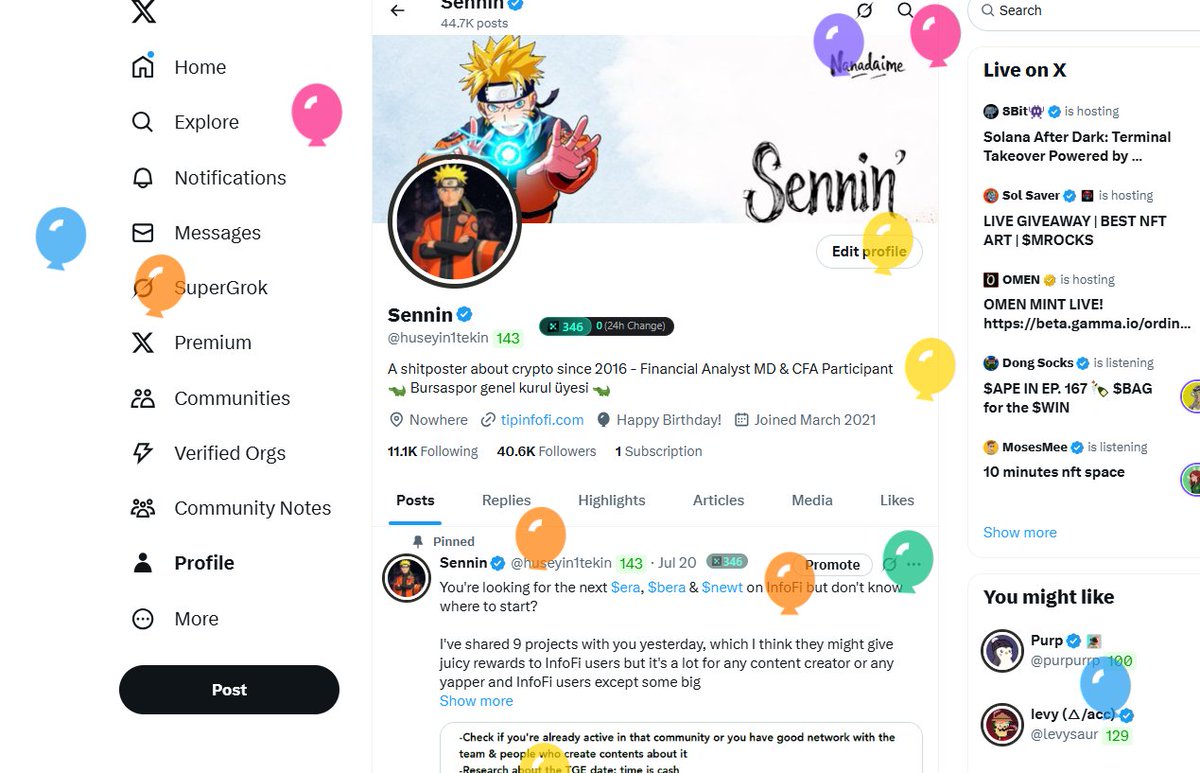Click the profile search magnifier icon
Image resolution: width=1200 pixels, height=773 pixels.
pyautogui.click(x=905, y=10)
